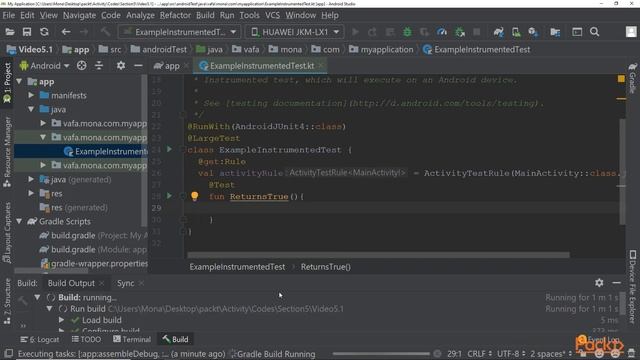Toggle the 1: Project side tab
The height and width of the screenshot is (360, 640).
[x=7, y=82]
